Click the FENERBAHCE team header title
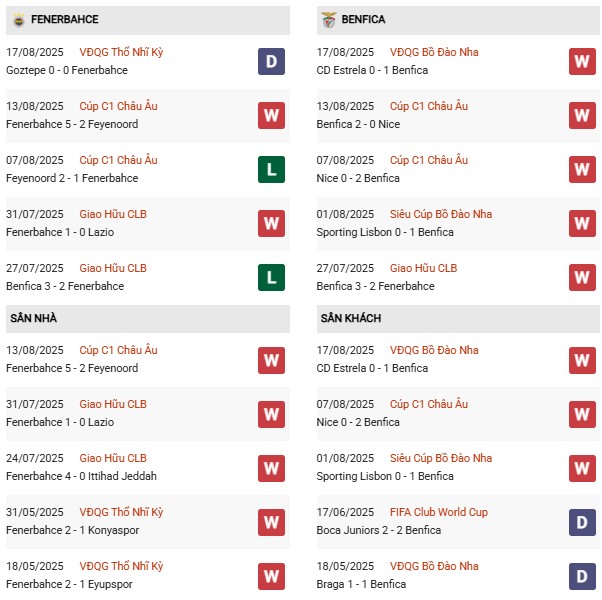Screen dimensions: 602x600 tap(64, 19)
